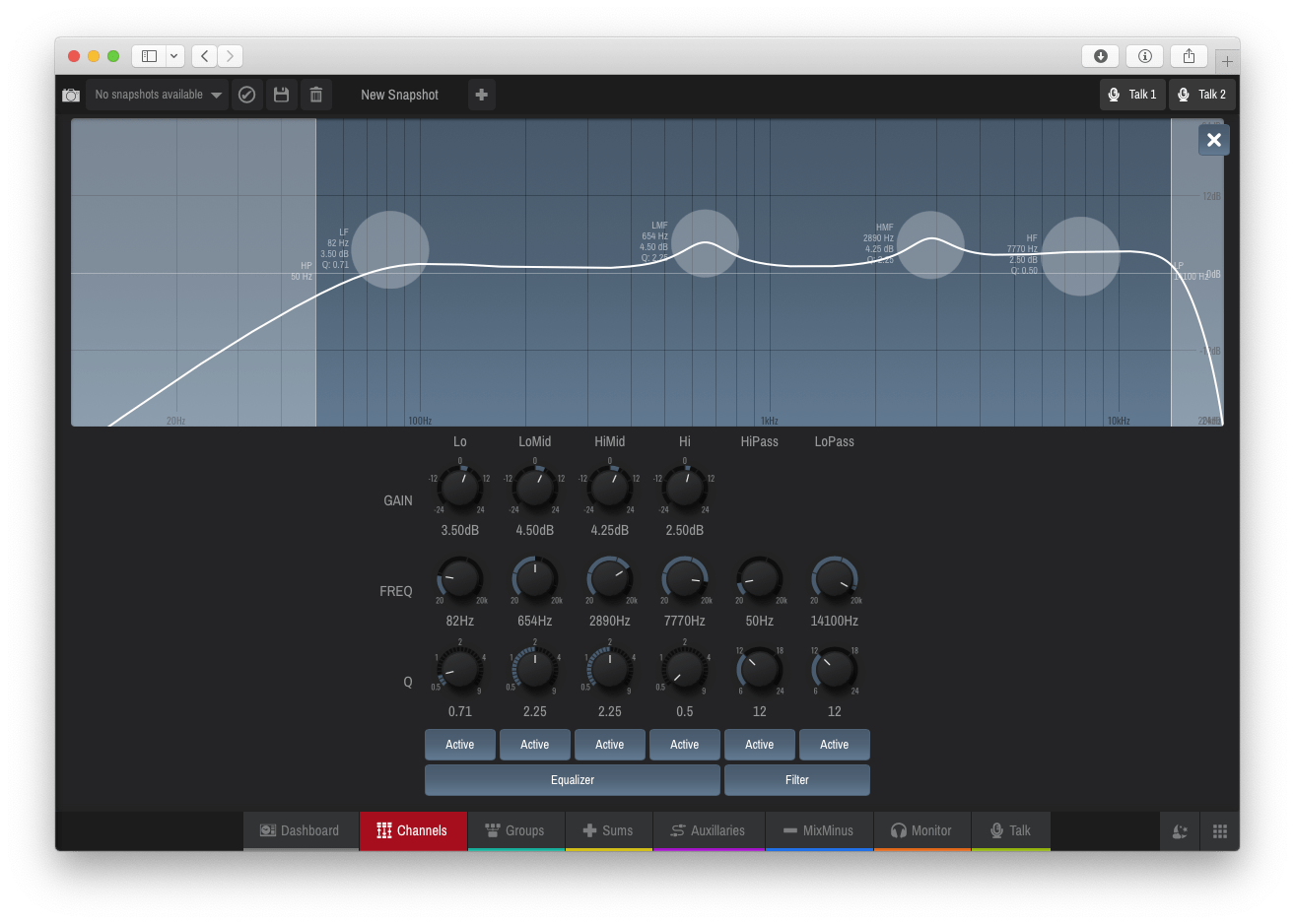Click the HiMid gain knob
Viewport: 1295px width, 924px height.
pos(610,487)
